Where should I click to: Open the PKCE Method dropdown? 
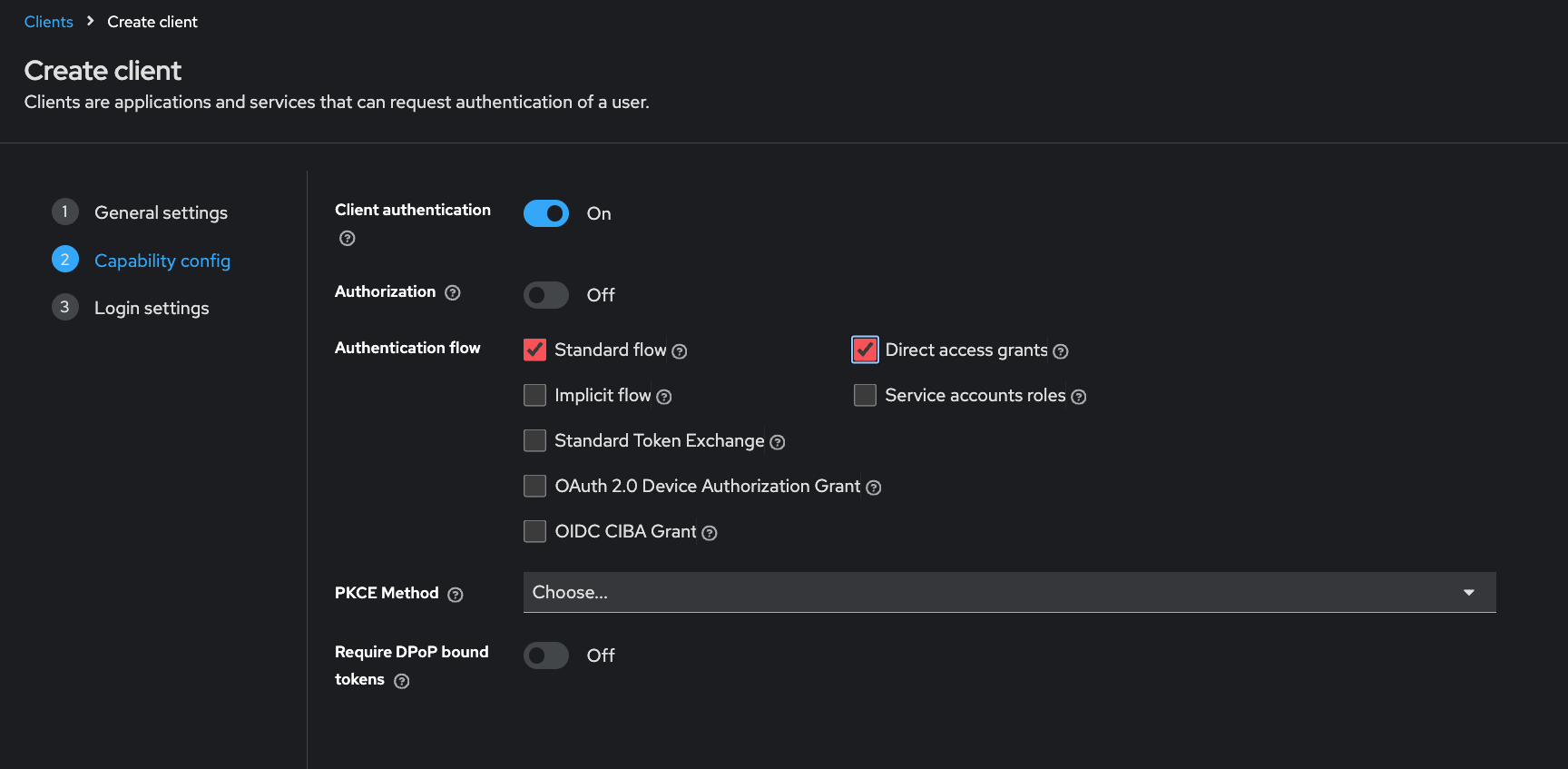(1009, 592)
